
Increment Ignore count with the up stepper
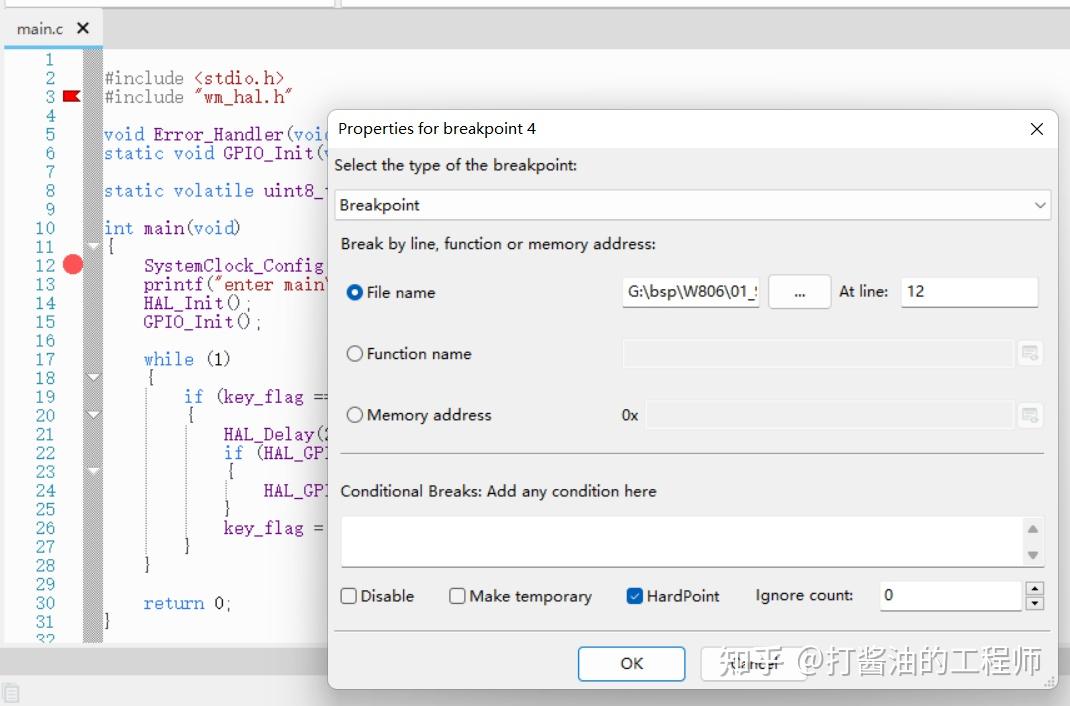coord(1034,589)
